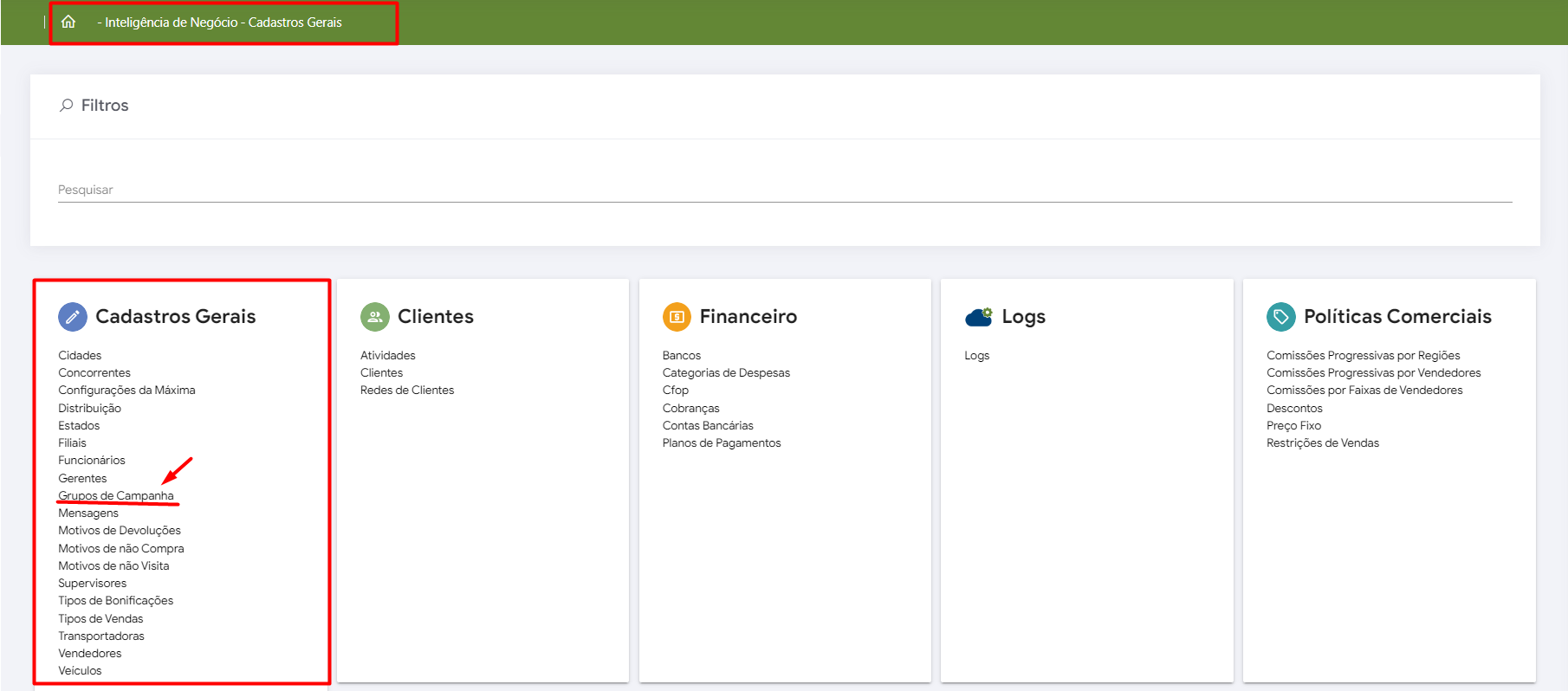Open Configurações da Máxima
1568x691 pixels.
click(x=126, y=390)
